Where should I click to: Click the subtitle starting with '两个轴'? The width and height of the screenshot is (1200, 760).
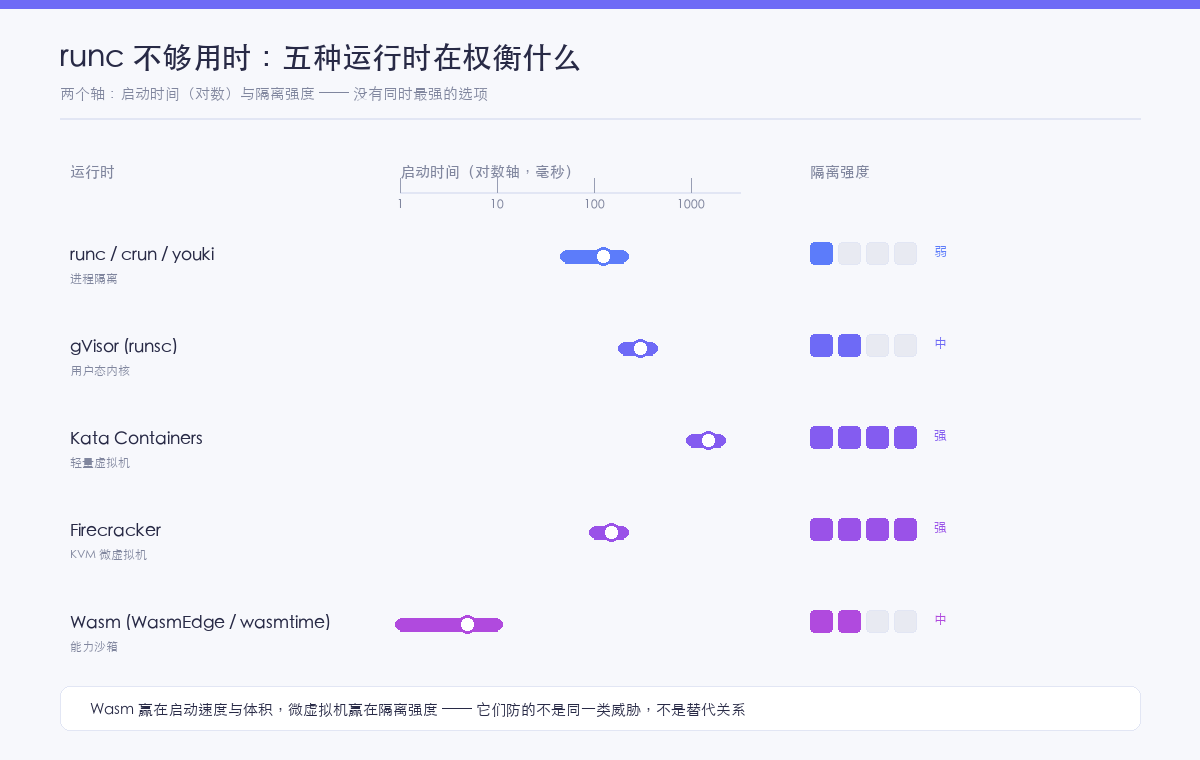(274, 95)
